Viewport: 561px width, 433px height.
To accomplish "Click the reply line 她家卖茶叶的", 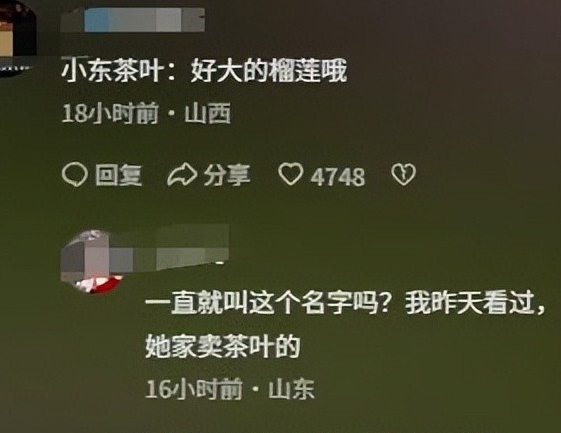I will 223,346.
